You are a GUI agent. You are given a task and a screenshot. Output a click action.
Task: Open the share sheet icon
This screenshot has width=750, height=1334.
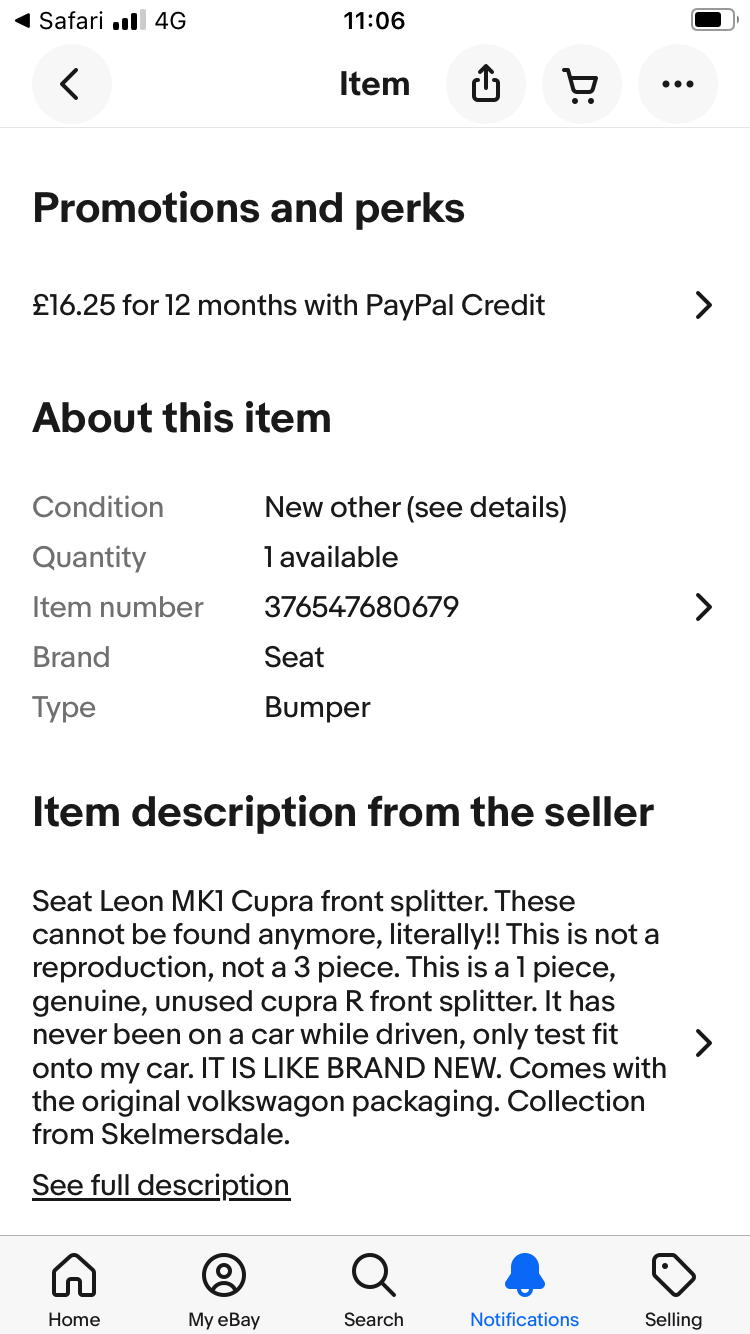(485, 84)
